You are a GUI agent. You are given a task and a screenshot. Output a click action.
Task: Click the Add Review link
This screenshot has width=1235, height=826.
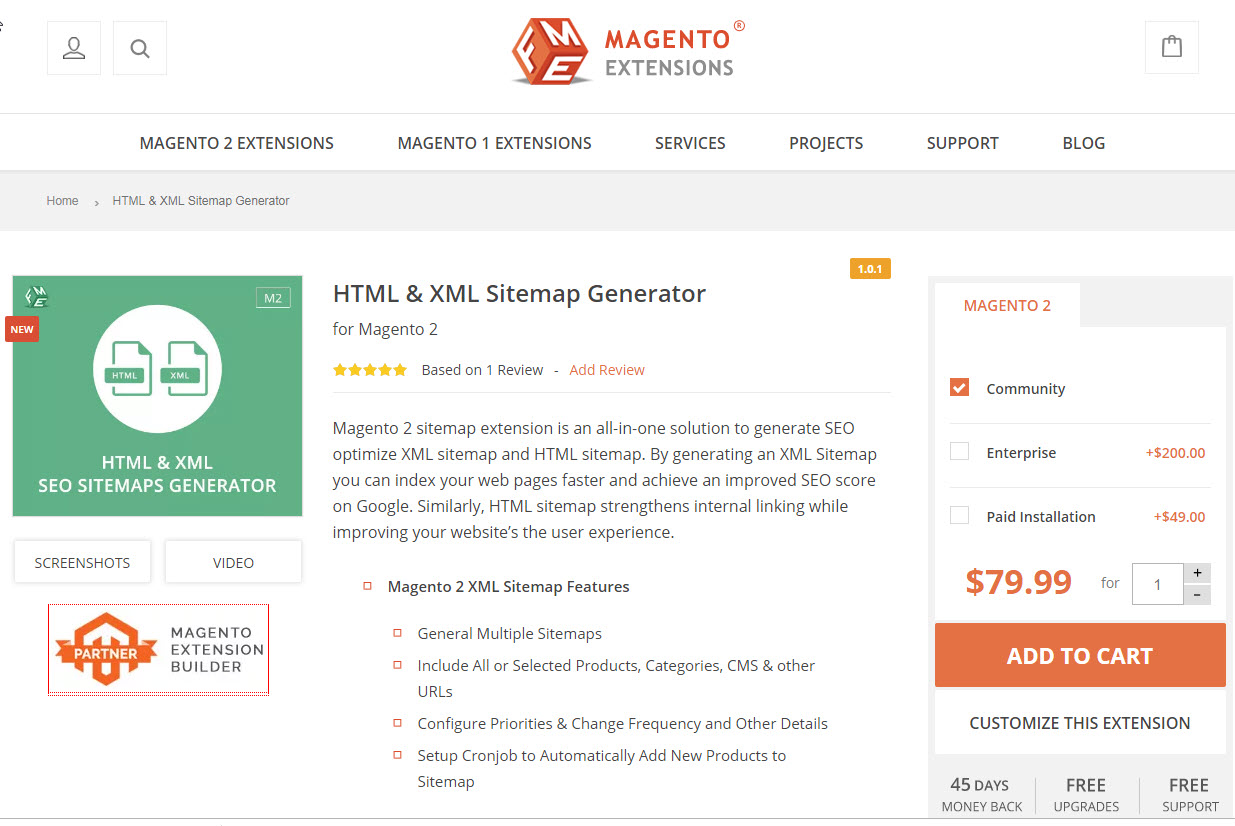click(x=607, y=370)
